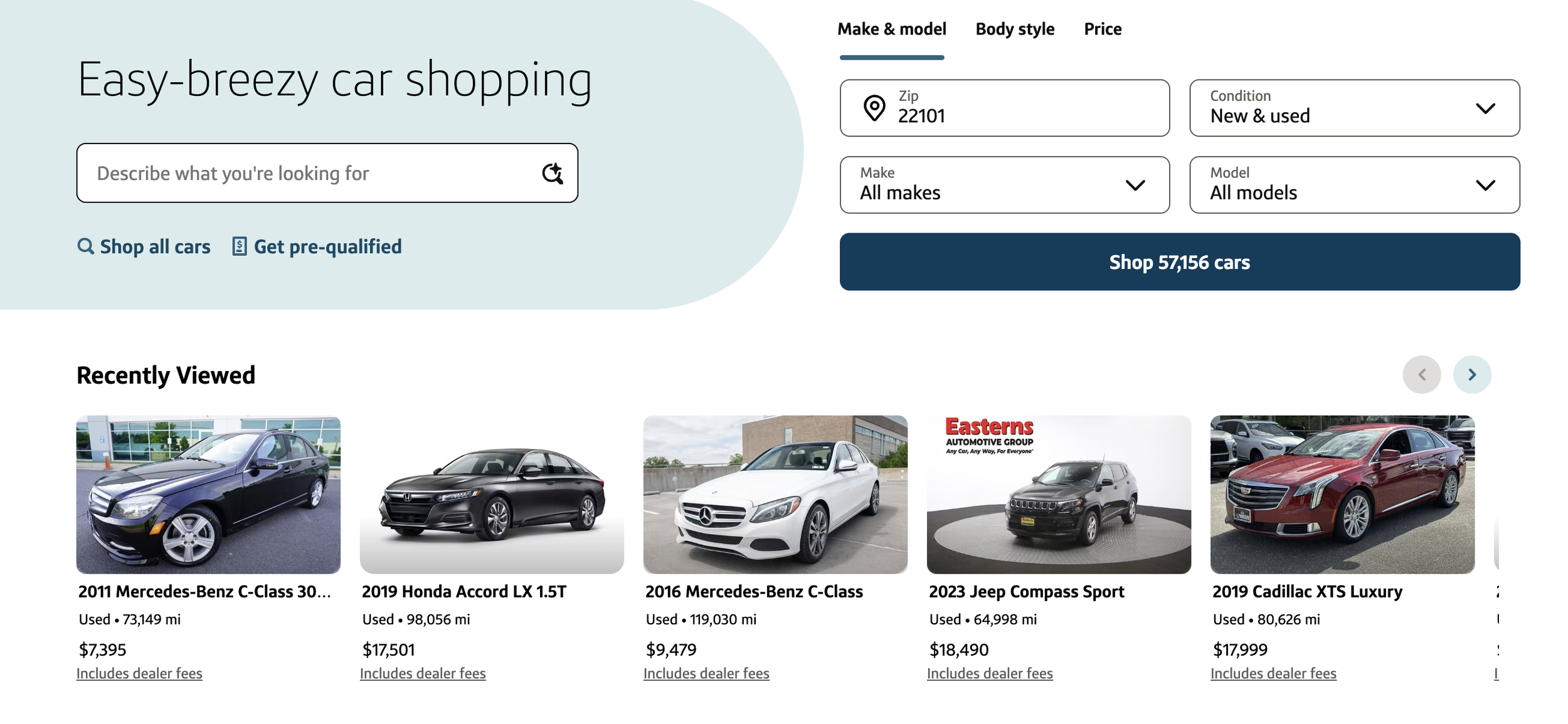Open the 2019 Honda Accord LX photo
The image size is (1568, 724).
point(492,495)
